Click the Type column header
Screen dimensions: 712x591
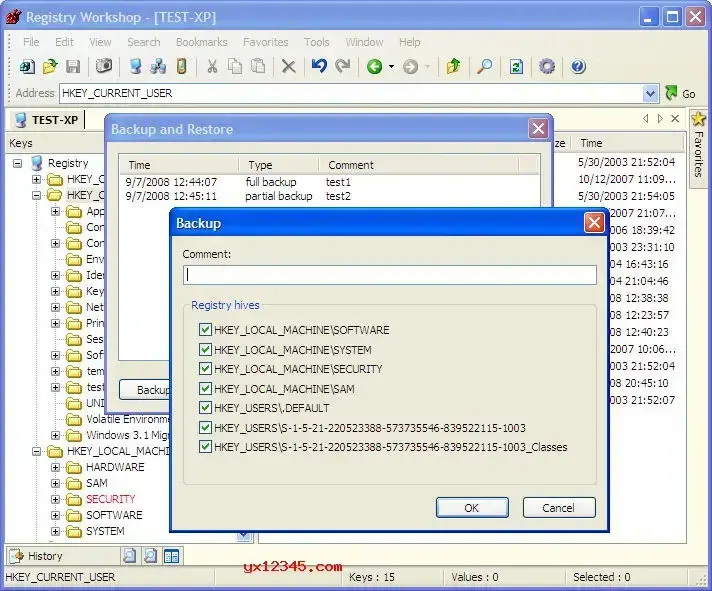coord(279,165)
